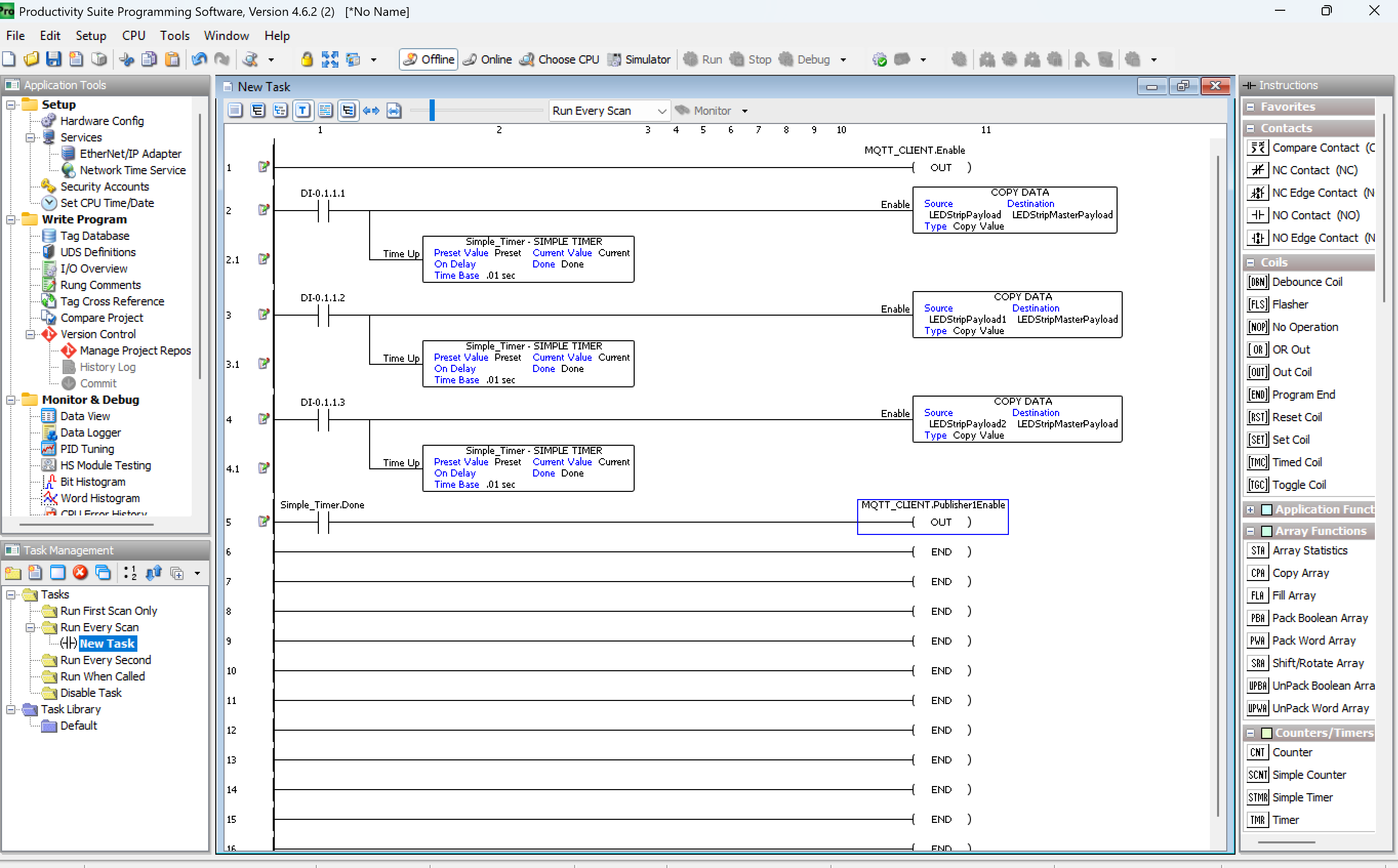Open the CPU menu
This screenshot has height=868, width=1398.
click(133, 35)
